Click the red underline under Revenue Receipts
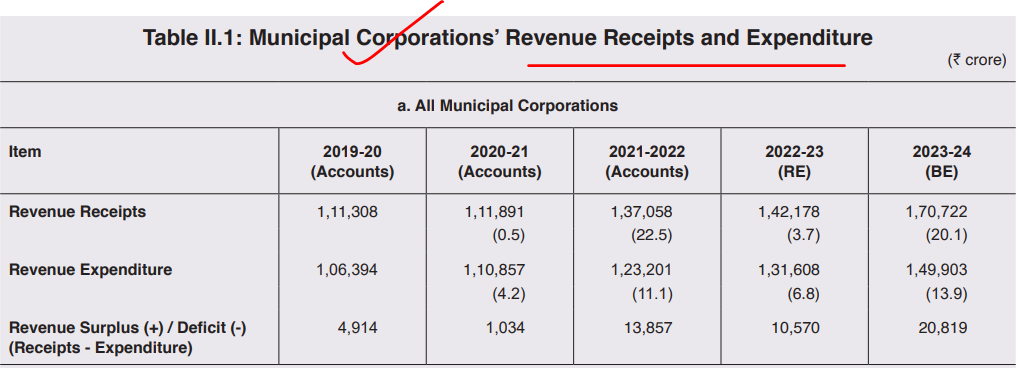Image resolution: width=1020 pixels, height=368 pixels. [686, 65]
